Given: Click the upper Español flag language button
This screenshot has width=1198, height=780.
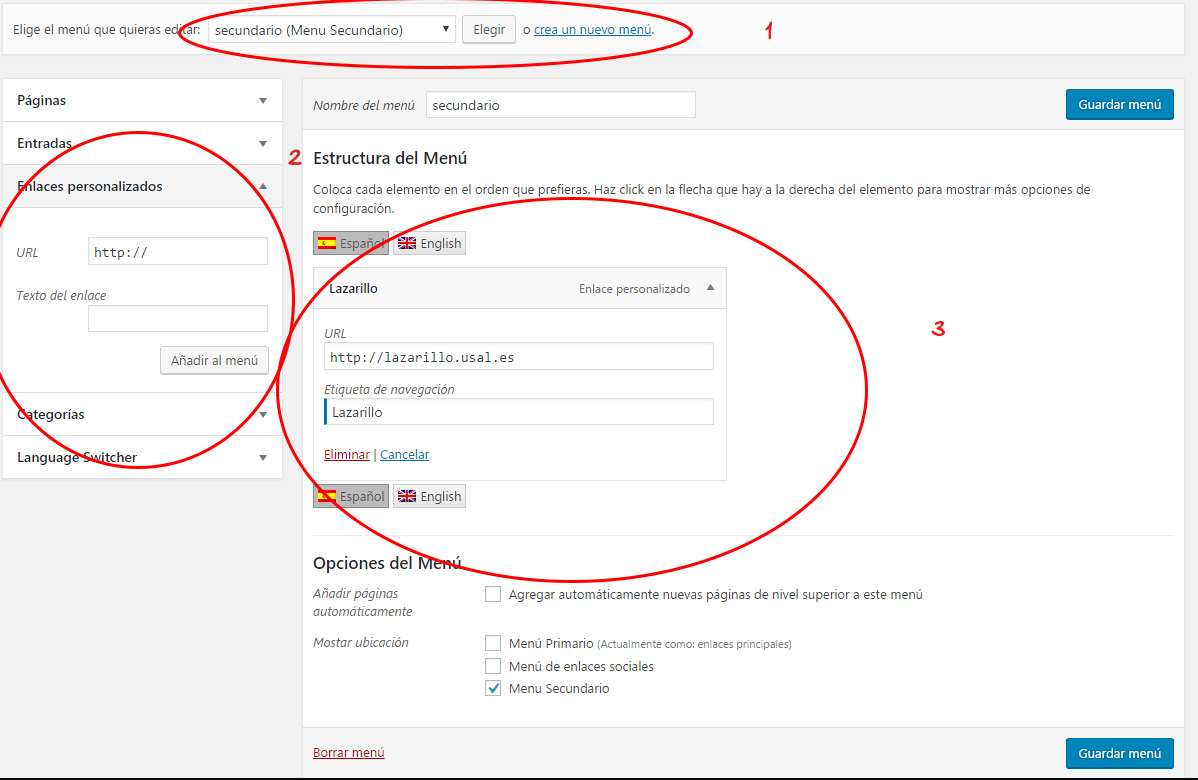Looking at the screenshot, I should click(x=351, y=243).
